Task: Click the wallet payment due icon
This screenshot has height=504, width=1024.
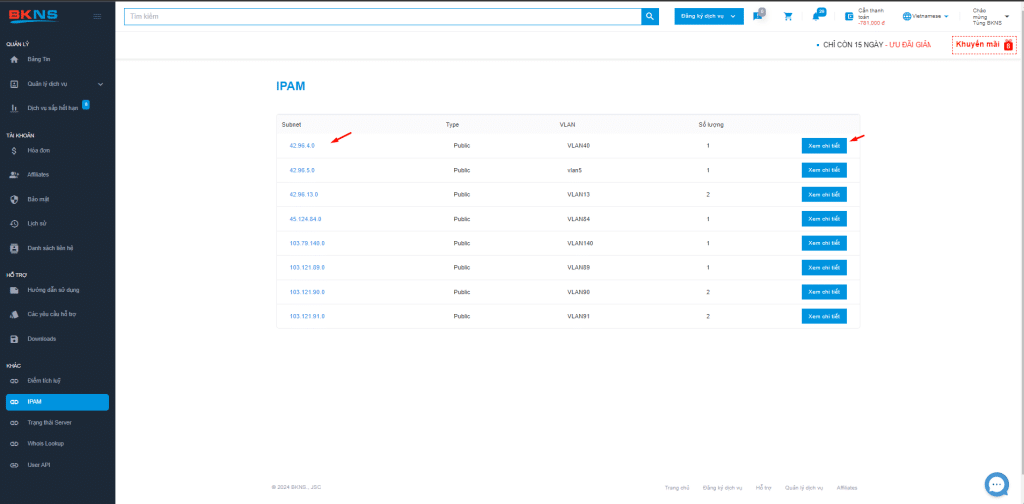Action: 849,17
